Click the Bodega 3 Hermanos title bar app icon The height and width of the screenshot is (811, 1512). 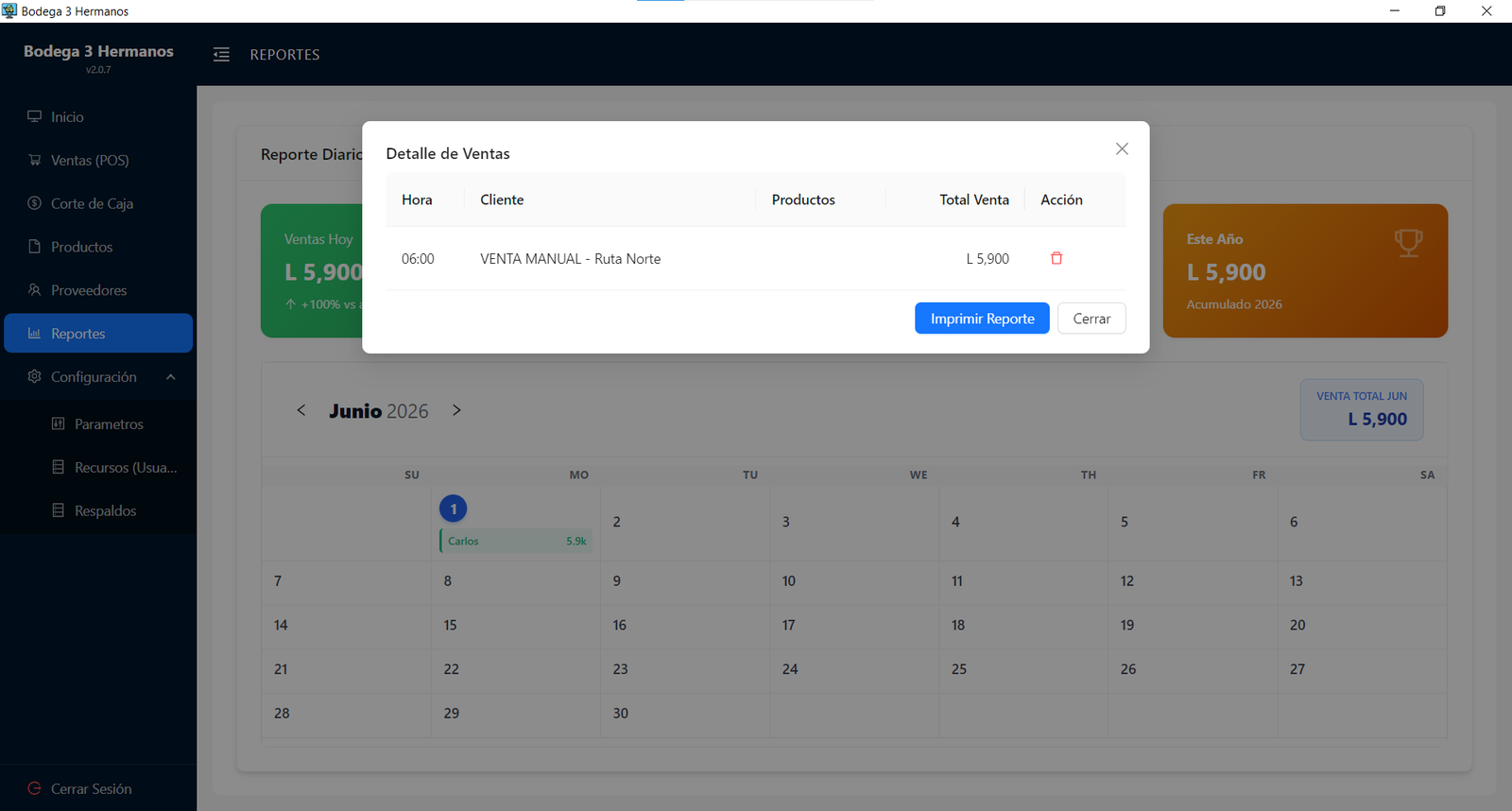coord(9,11)
